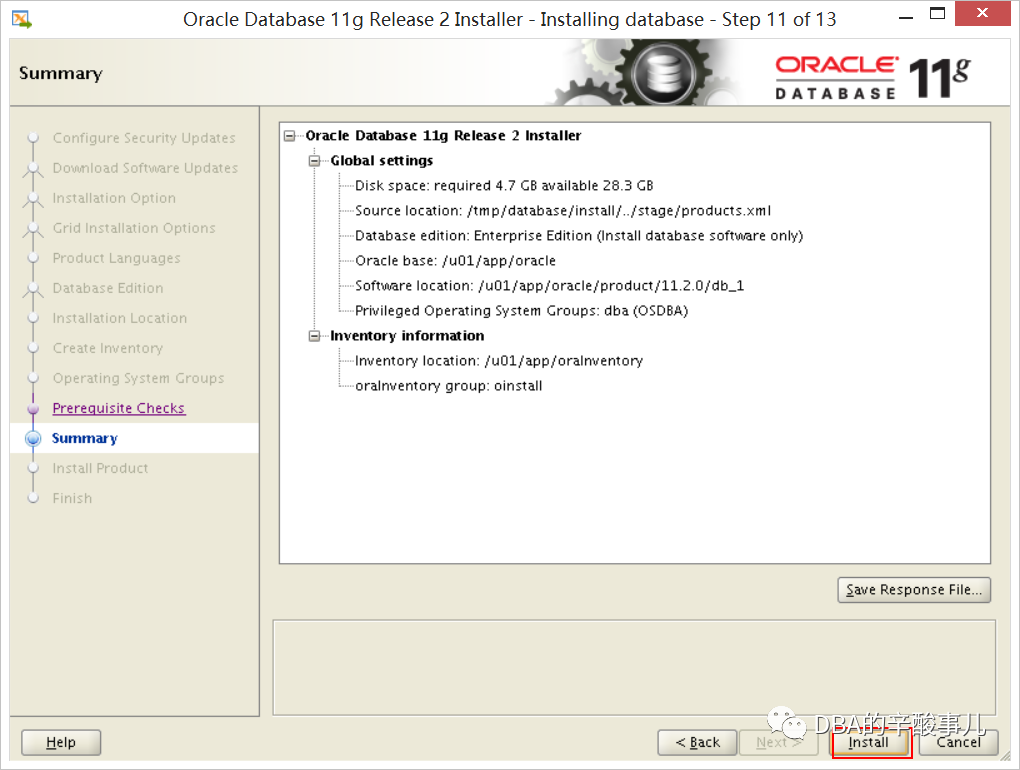
Task: Select Product Languages step
Action: click(116, 258)
